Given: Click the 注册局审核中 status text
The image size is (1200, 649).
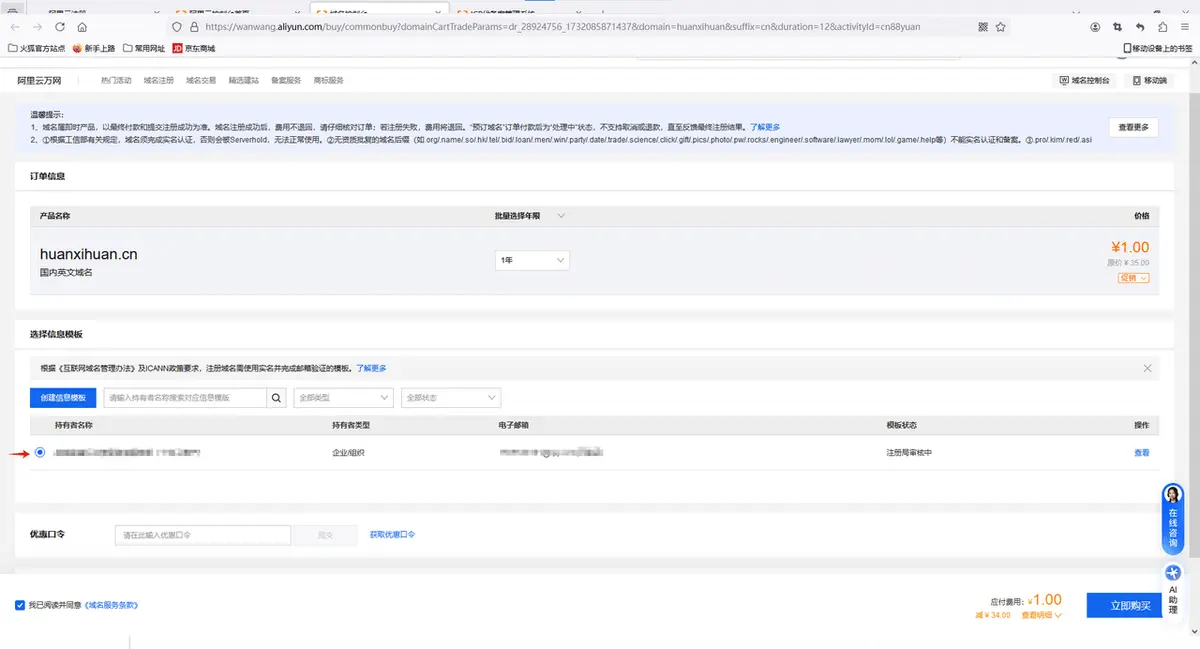Looking at the screenshot, I should click(x=909, y=452).
